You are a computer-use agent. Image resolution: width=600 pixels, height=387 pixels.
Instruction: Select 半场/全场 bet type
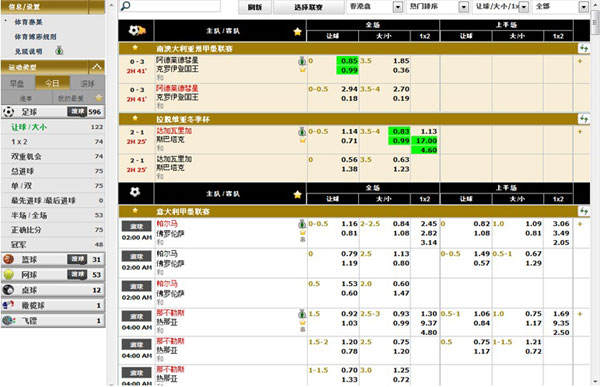(29, 215)
